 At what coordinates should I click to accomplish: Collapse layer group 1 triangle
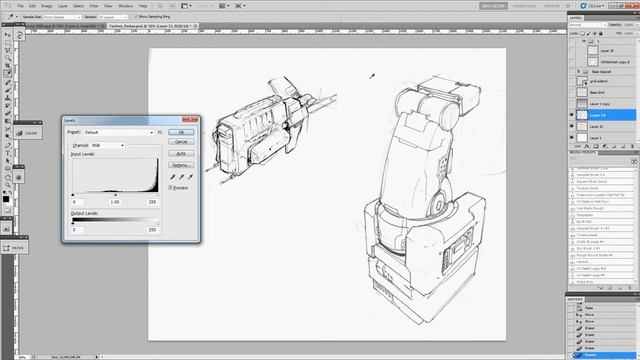[x=584, y=41]
